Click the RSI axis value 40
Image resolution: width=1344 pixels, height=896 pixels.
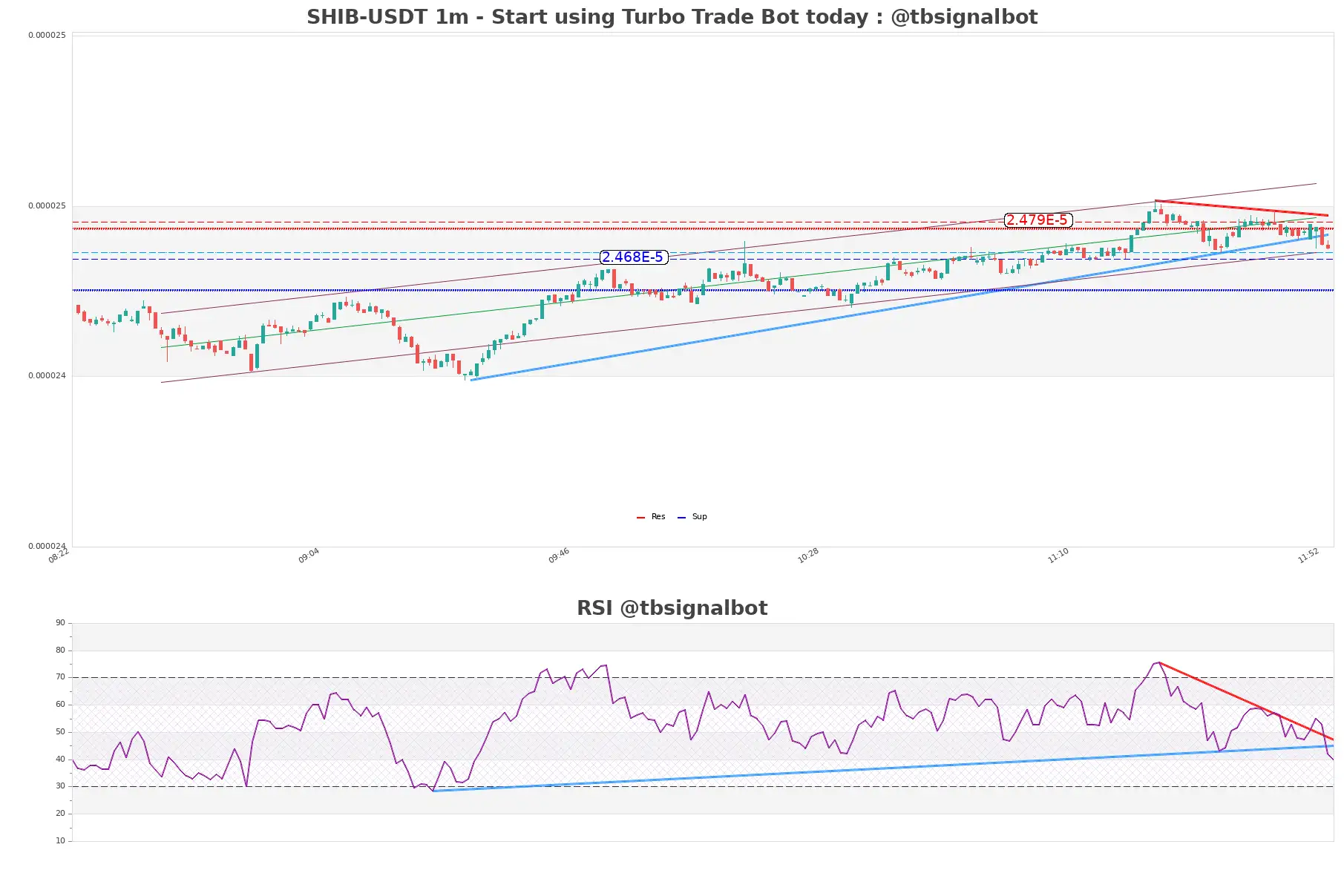point(60,760)
